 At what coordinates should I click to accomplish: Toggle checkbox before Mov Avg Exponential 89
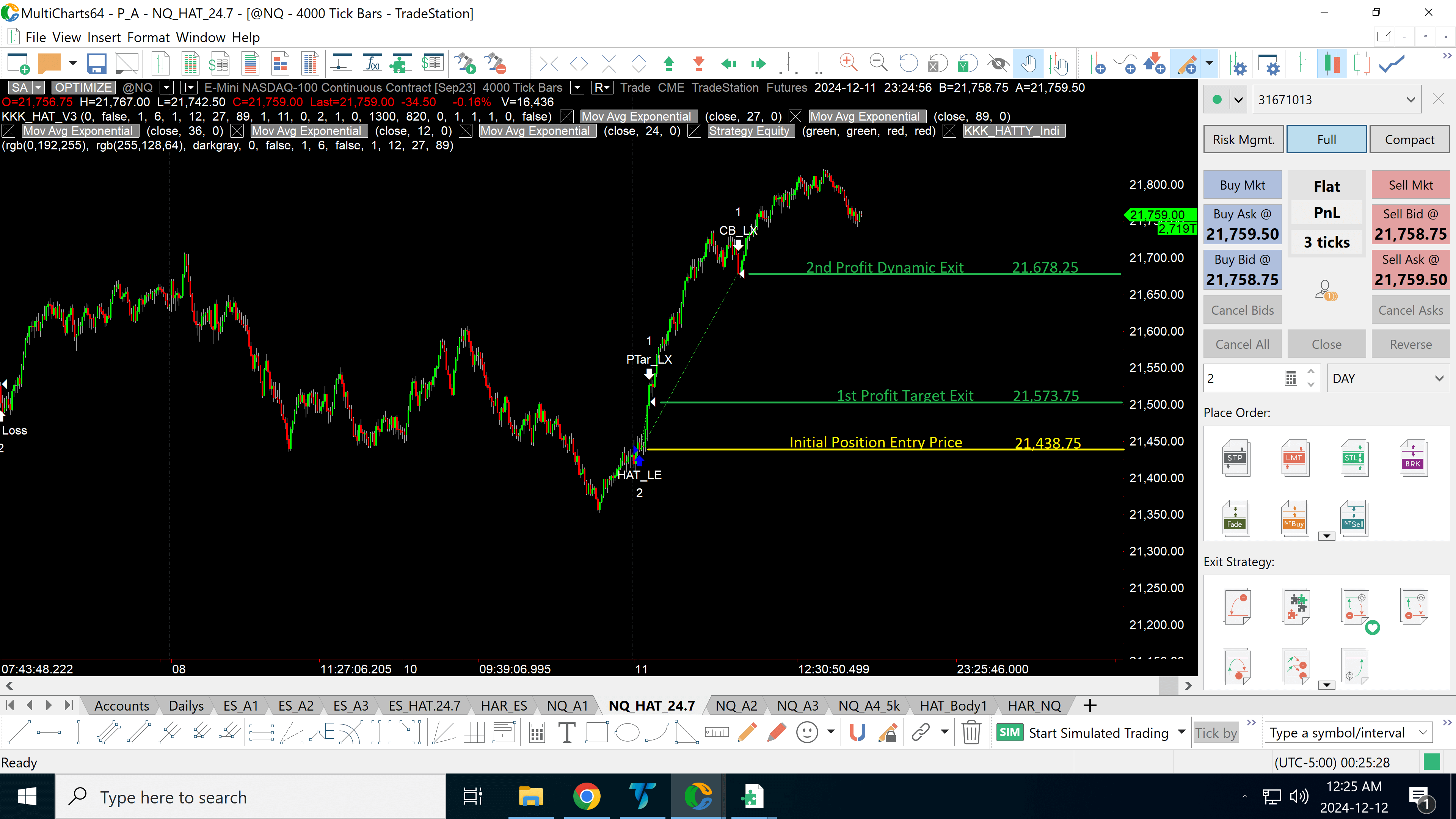[x=795, y=116]
